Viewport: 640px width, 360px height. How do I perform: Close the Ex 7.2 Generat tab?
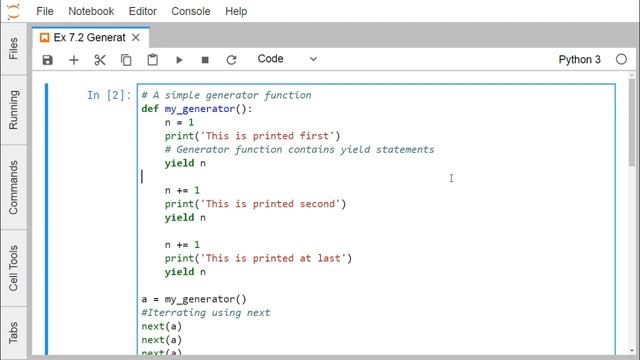pos(136,38)
